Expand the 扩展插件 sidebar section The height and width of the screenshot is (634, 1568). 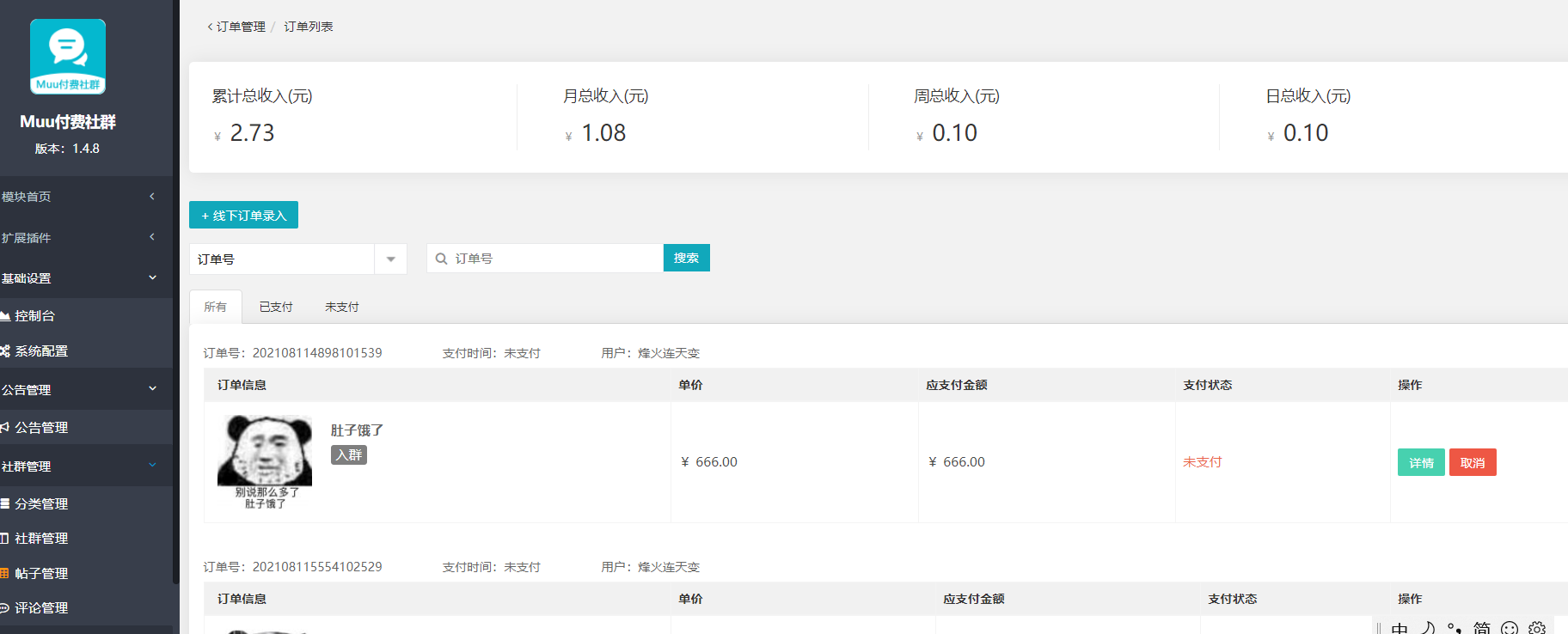[x=77, y=237]
